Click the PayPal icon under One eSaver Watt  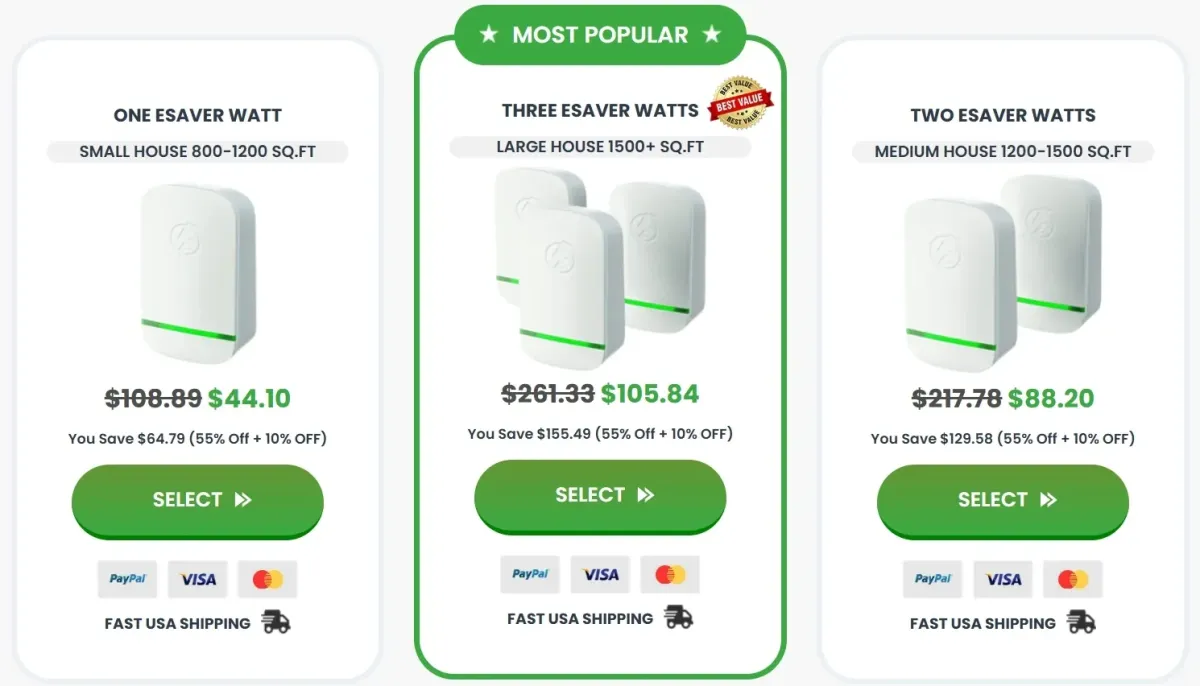coord(127,579)
